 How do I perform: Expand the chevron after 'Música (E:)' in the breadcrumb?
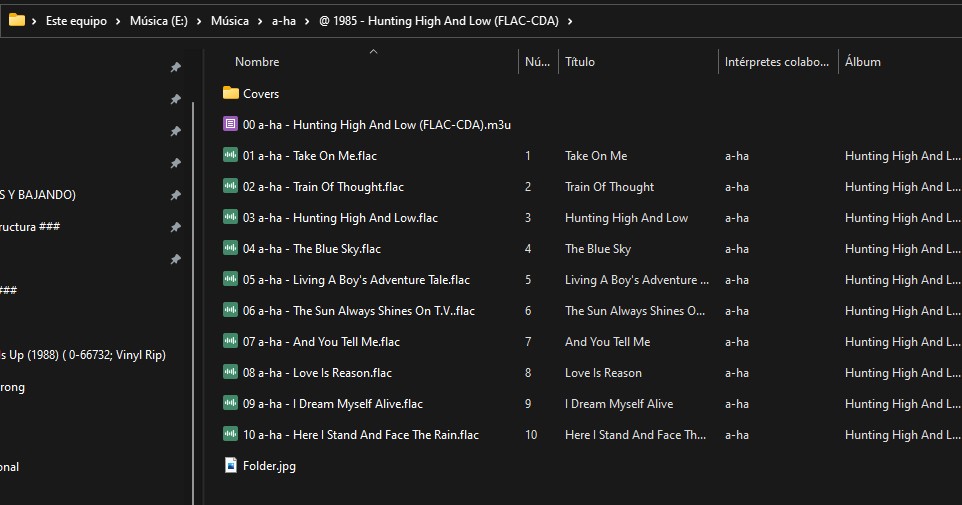(199, 21)
